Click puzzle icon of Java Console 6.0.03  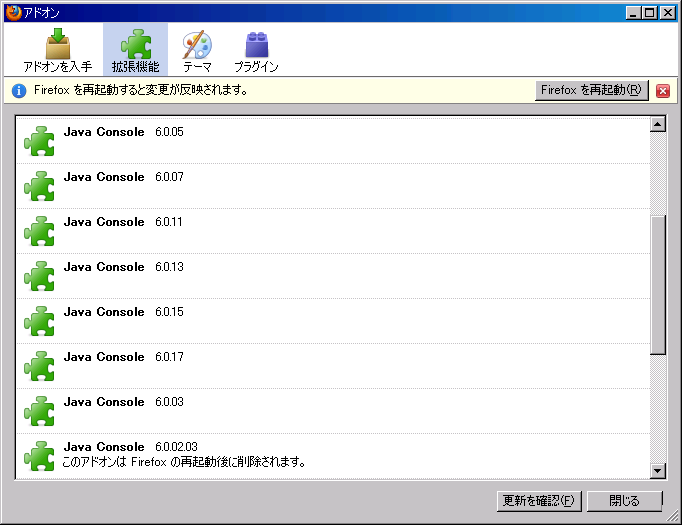pos(40,411)
